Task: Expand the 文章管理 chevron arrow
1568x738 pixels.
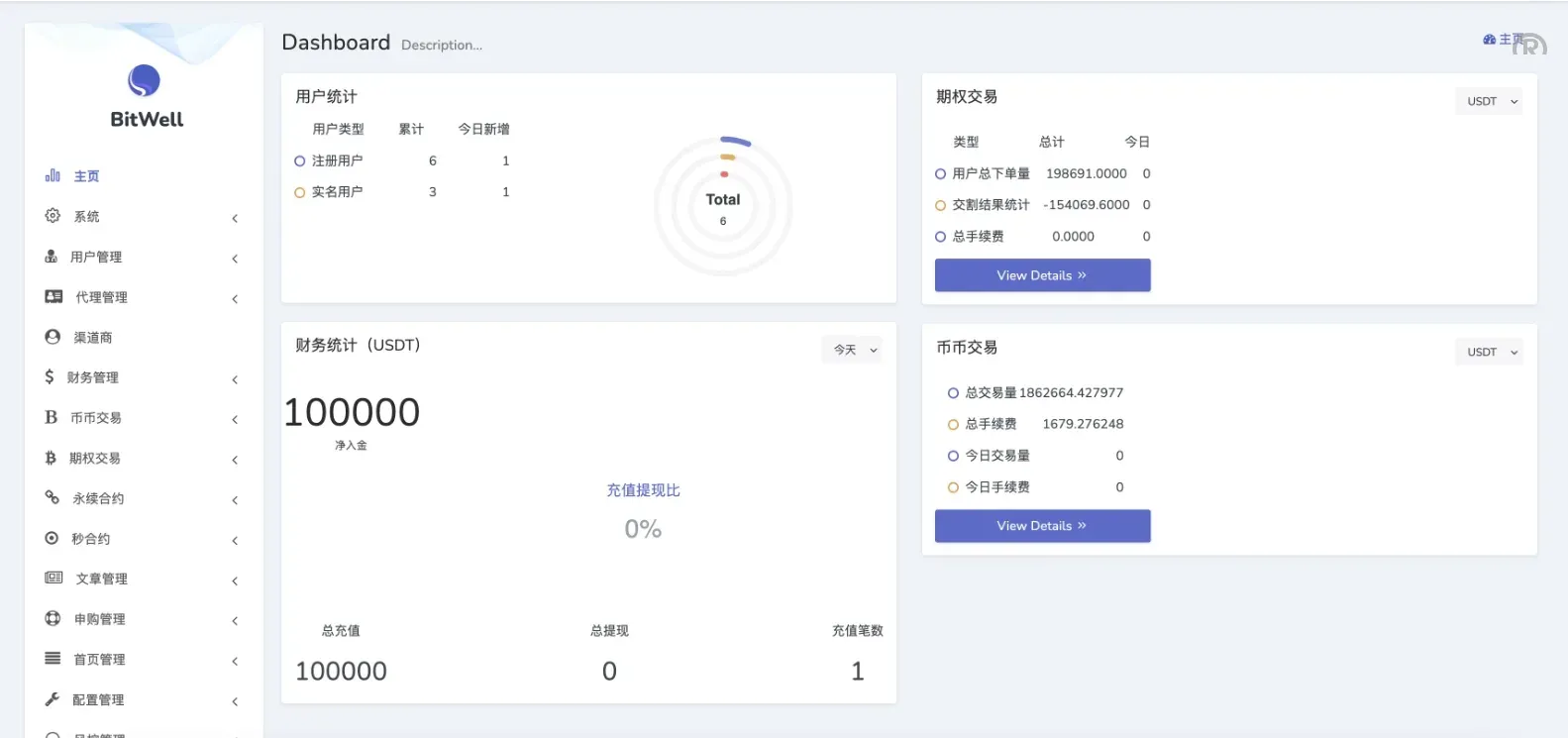Action: 235,580
